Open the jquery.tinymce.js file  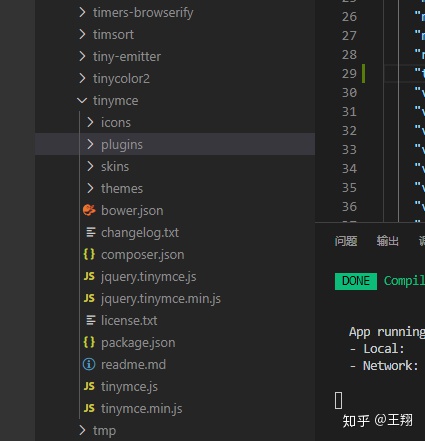click(149, 276)
